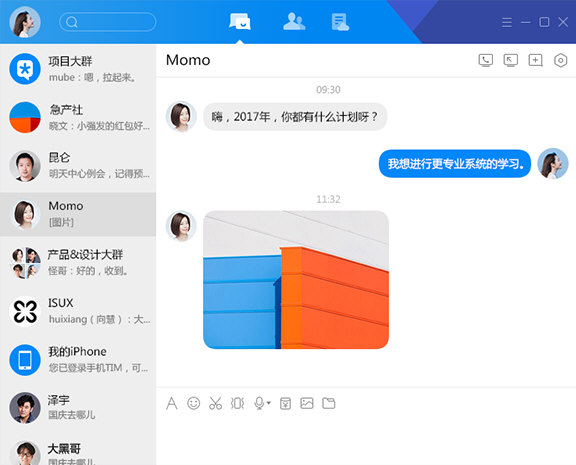
Task: Click the 急产社 blue-and-red avatar
Action: [x=25, y=118]
